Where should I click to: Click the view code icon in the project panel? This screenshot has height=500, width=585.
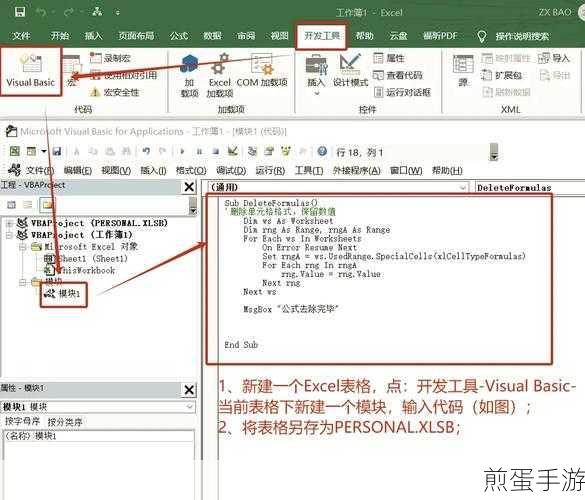[x=12, y=204]
